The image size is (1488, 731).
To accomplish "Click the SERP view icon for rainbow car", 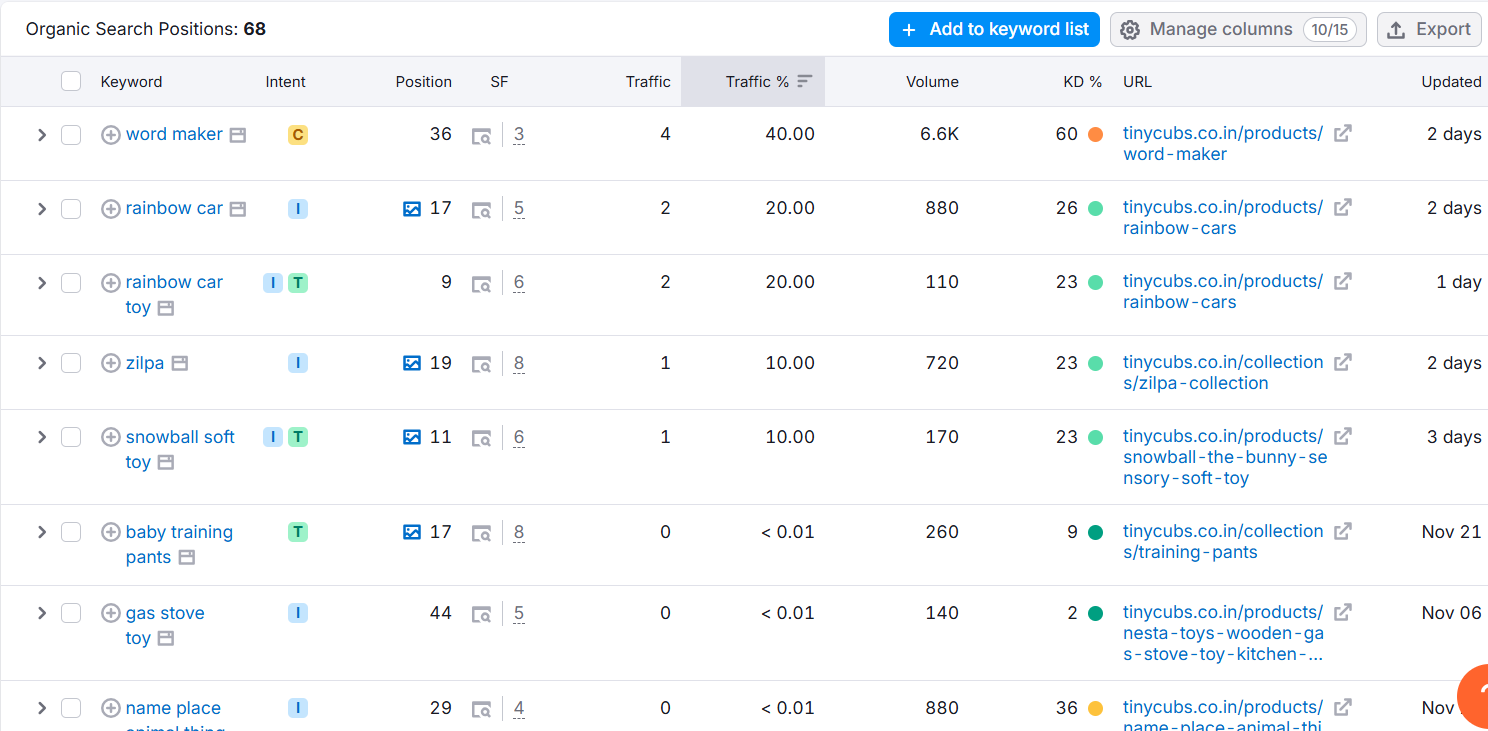I will [481, 209].
